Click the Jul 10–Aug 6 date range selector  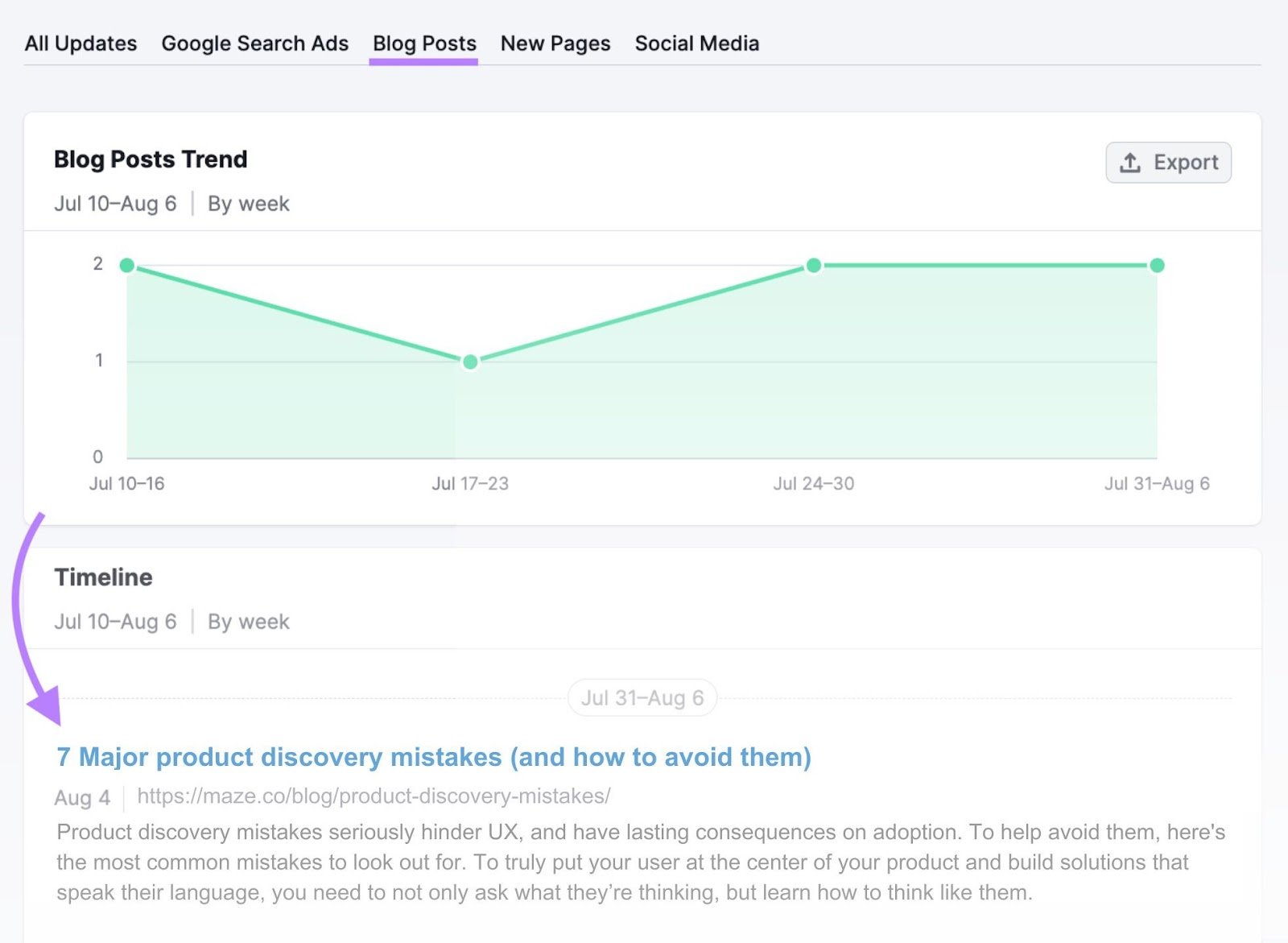pos(115,203)
